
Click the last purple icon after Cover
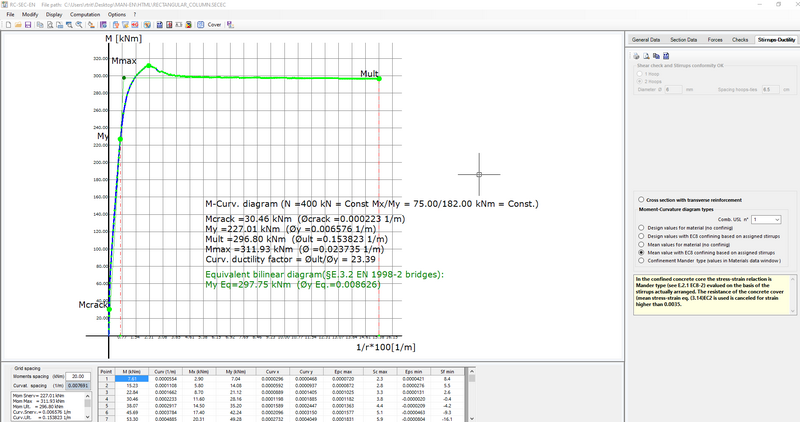[231, 24]
